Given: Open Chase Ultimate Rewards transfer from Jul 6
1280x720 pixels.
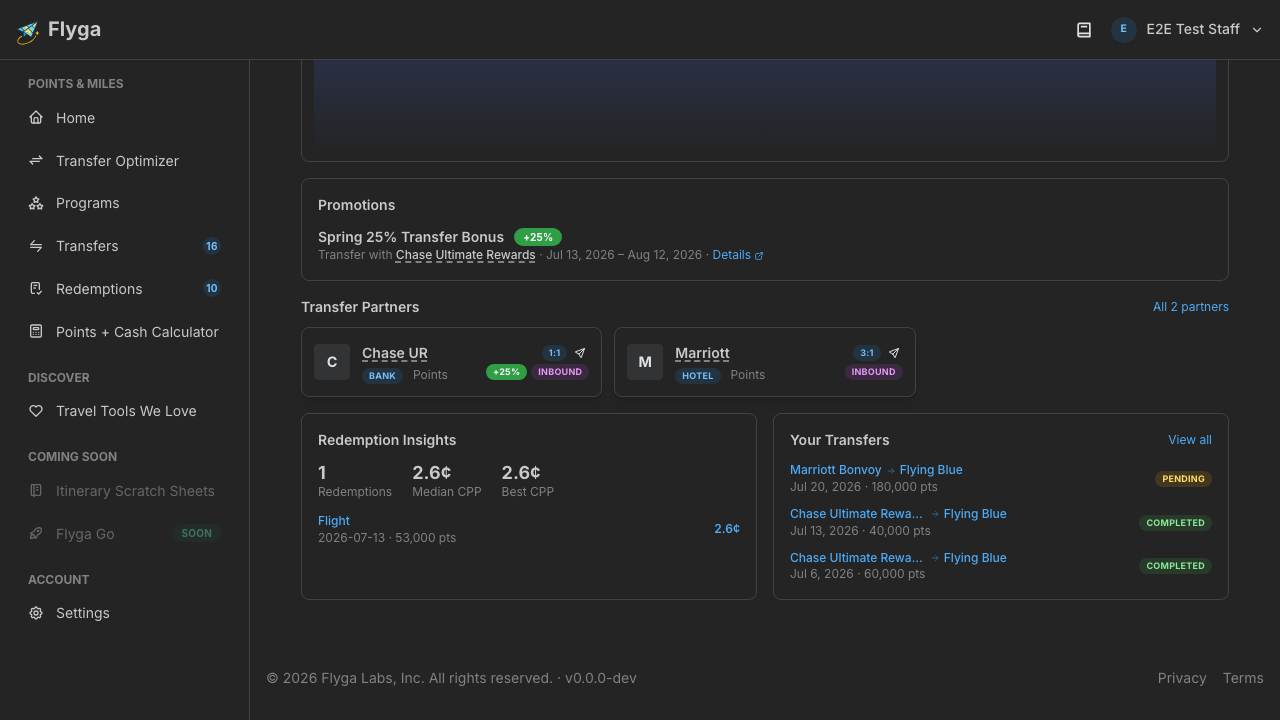Looking at the screenshot, I should coord(856,558).
